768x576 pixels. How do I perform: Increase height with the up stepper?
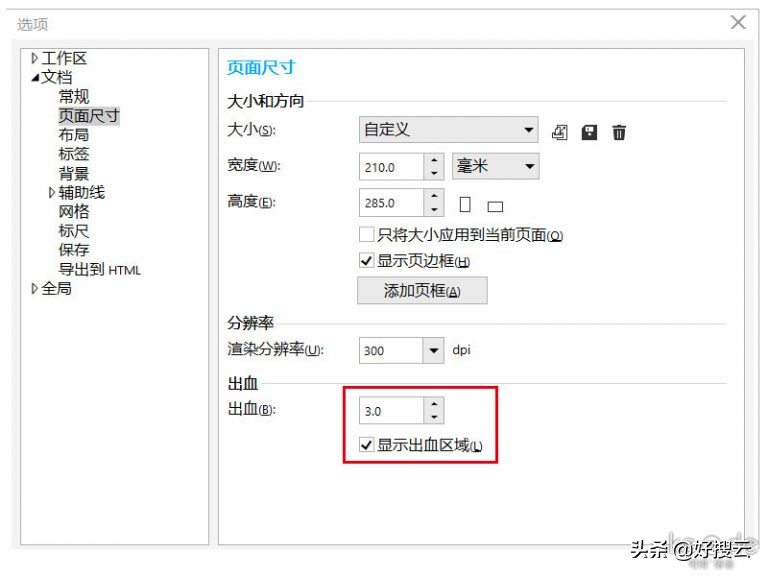click(434, 196)
